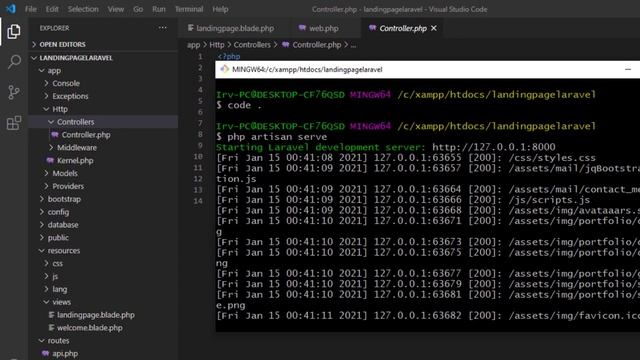640x360 pixels.
Task: Expand the Open Editors section
Action: (103, 44)
